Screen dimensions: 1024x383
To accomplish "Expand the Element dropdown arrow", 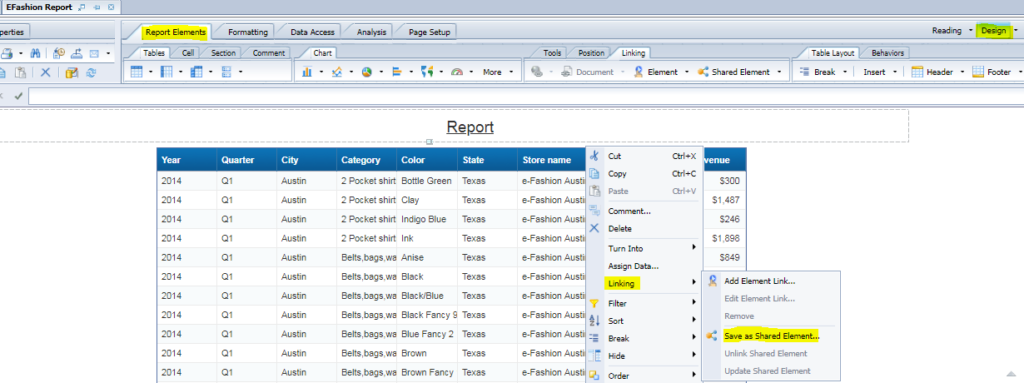I will click(687, 72).
